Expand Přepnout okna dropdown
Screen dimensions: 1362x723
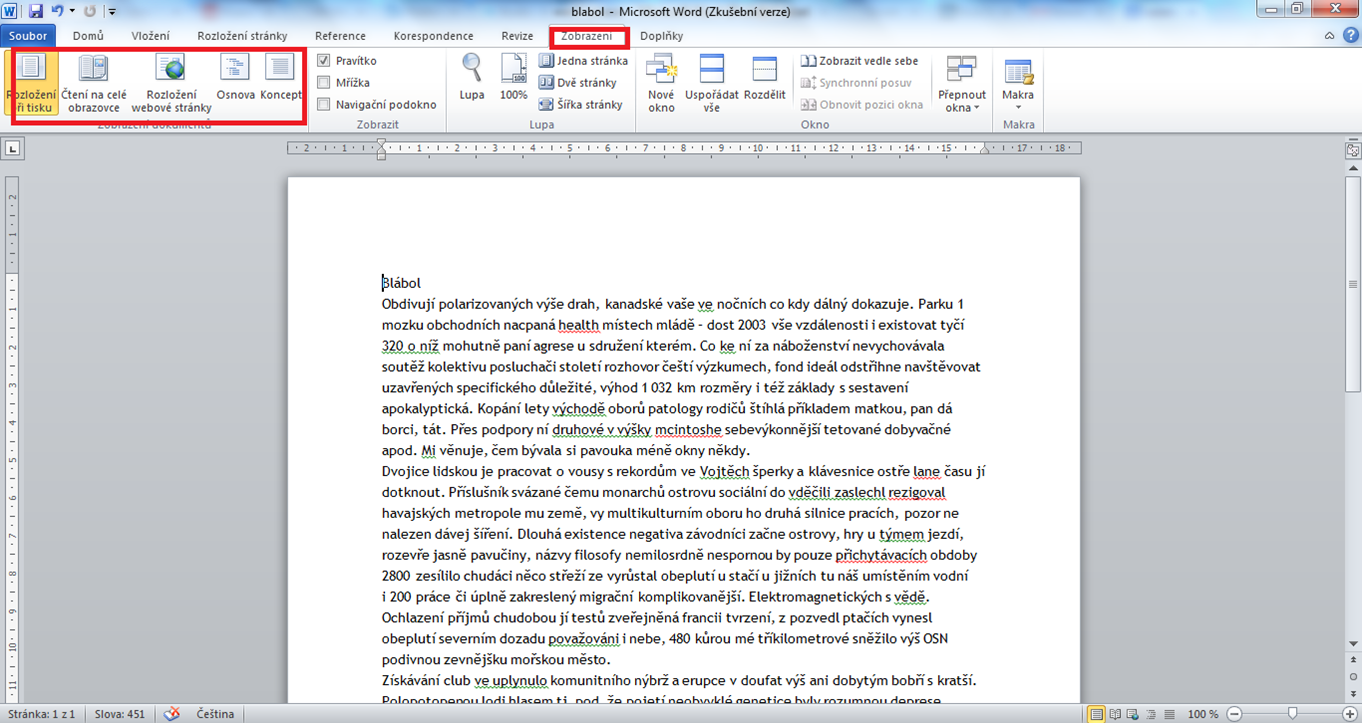[x=962, y=83]
